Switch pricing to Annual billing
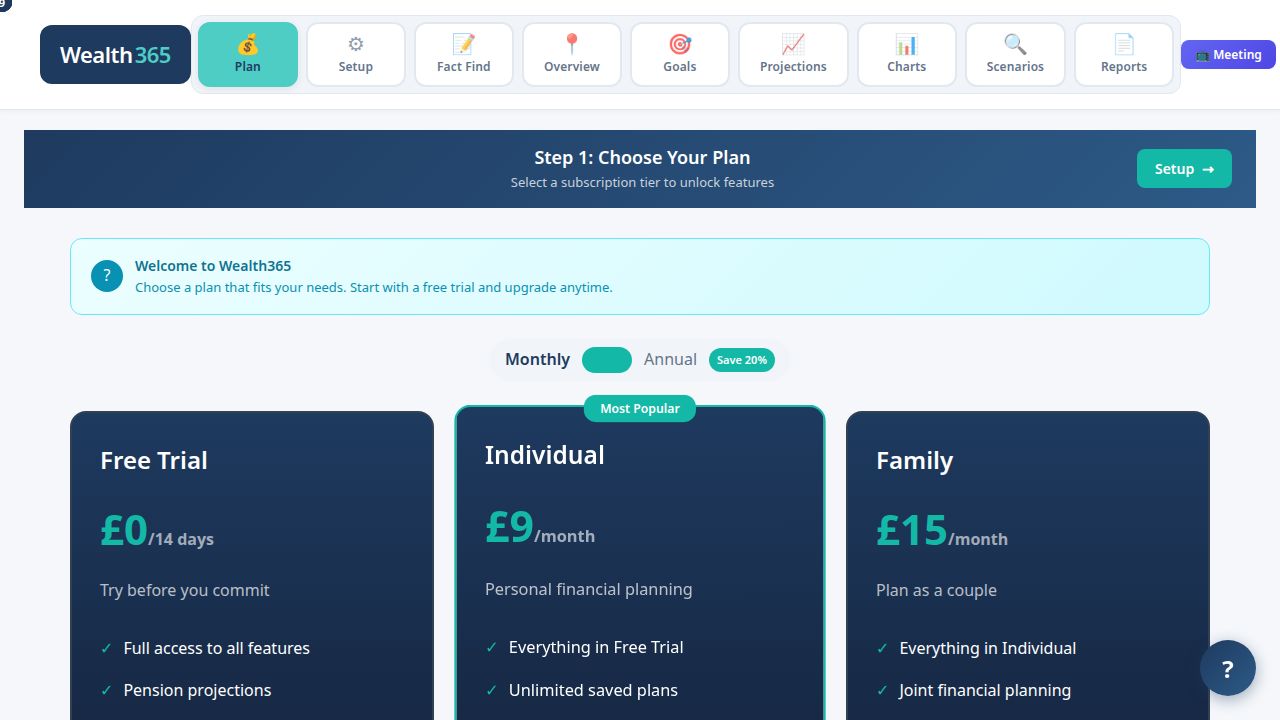This screenshot has height=720, width=1280. pos(670,359)
